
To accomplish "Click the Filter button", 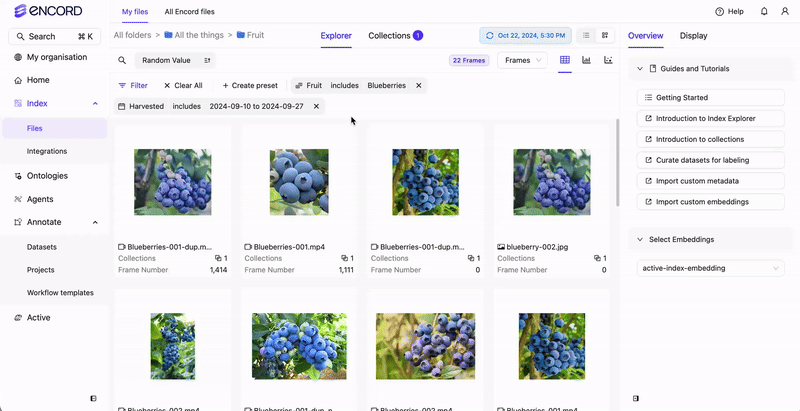I will [x=133, y=86].
